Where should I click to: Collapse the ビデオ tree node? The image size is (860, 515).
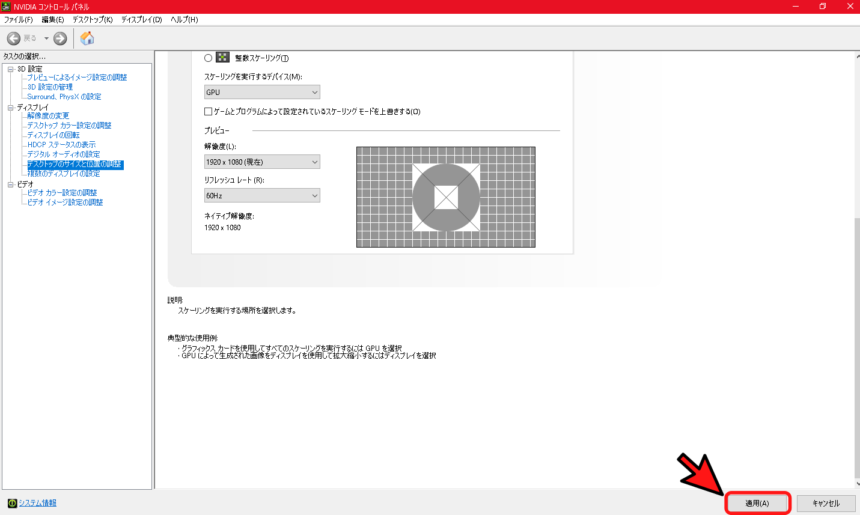(10, 185)
